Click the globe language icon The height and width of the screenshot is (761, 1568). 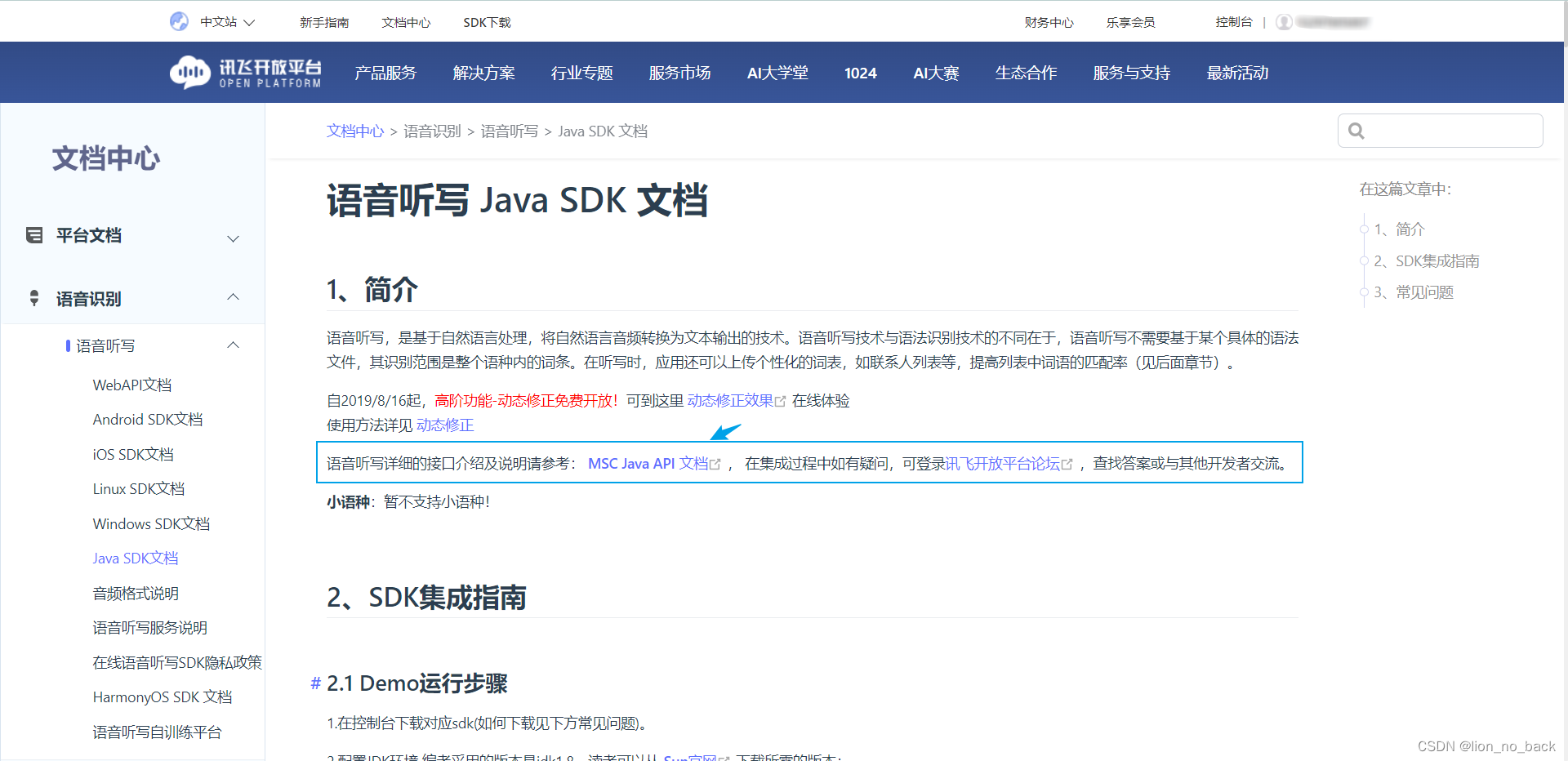[x=180, y=22]
